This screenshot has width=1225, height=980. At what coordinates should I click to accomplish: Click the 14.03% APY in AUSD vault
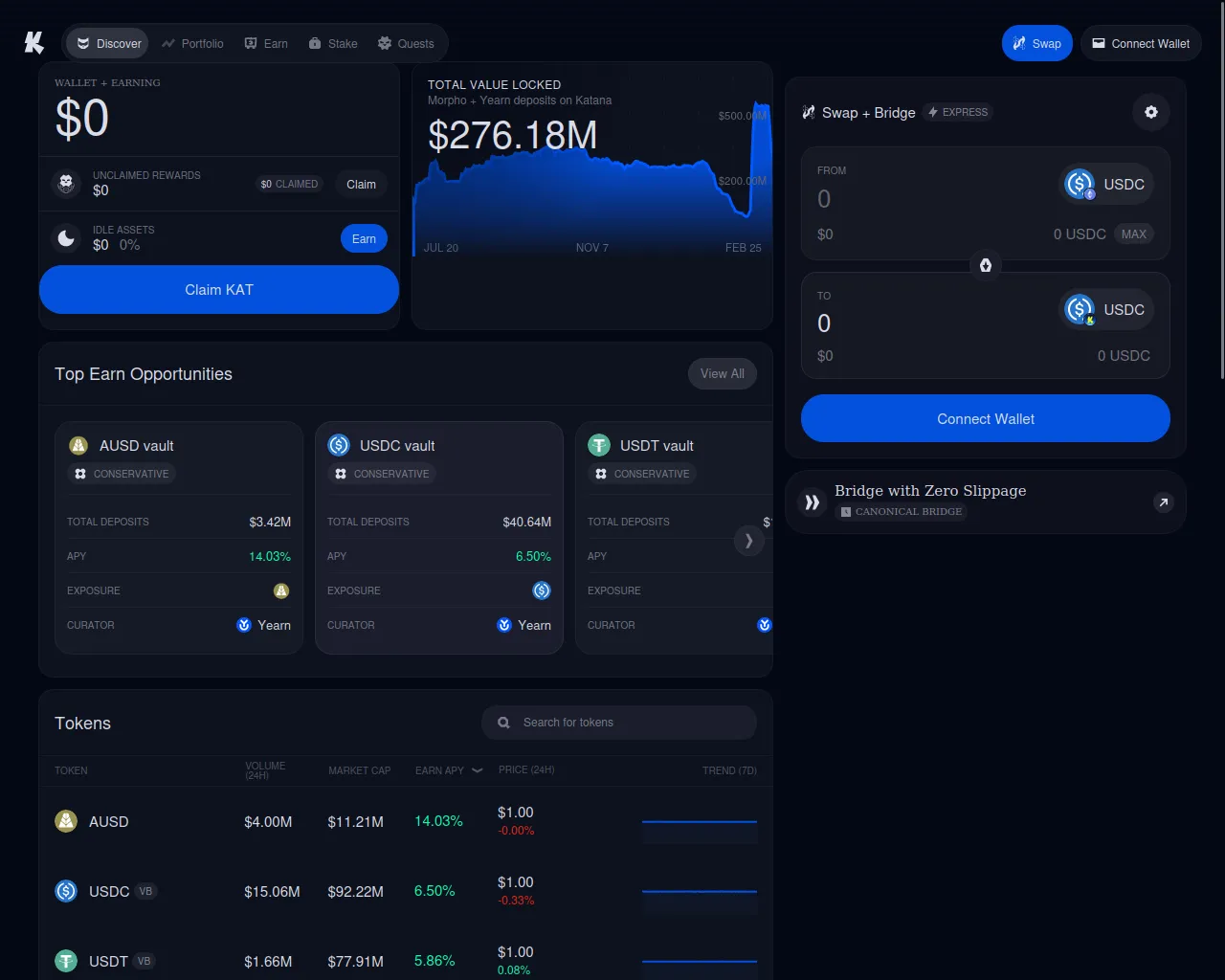tap(270, 556)
